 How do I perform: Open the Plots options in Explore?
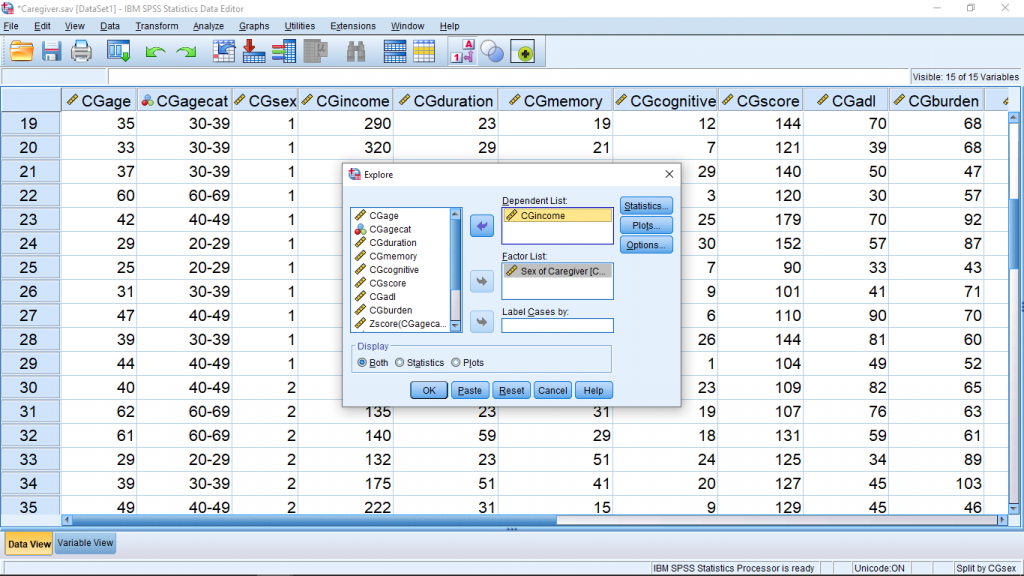(646, 225)
